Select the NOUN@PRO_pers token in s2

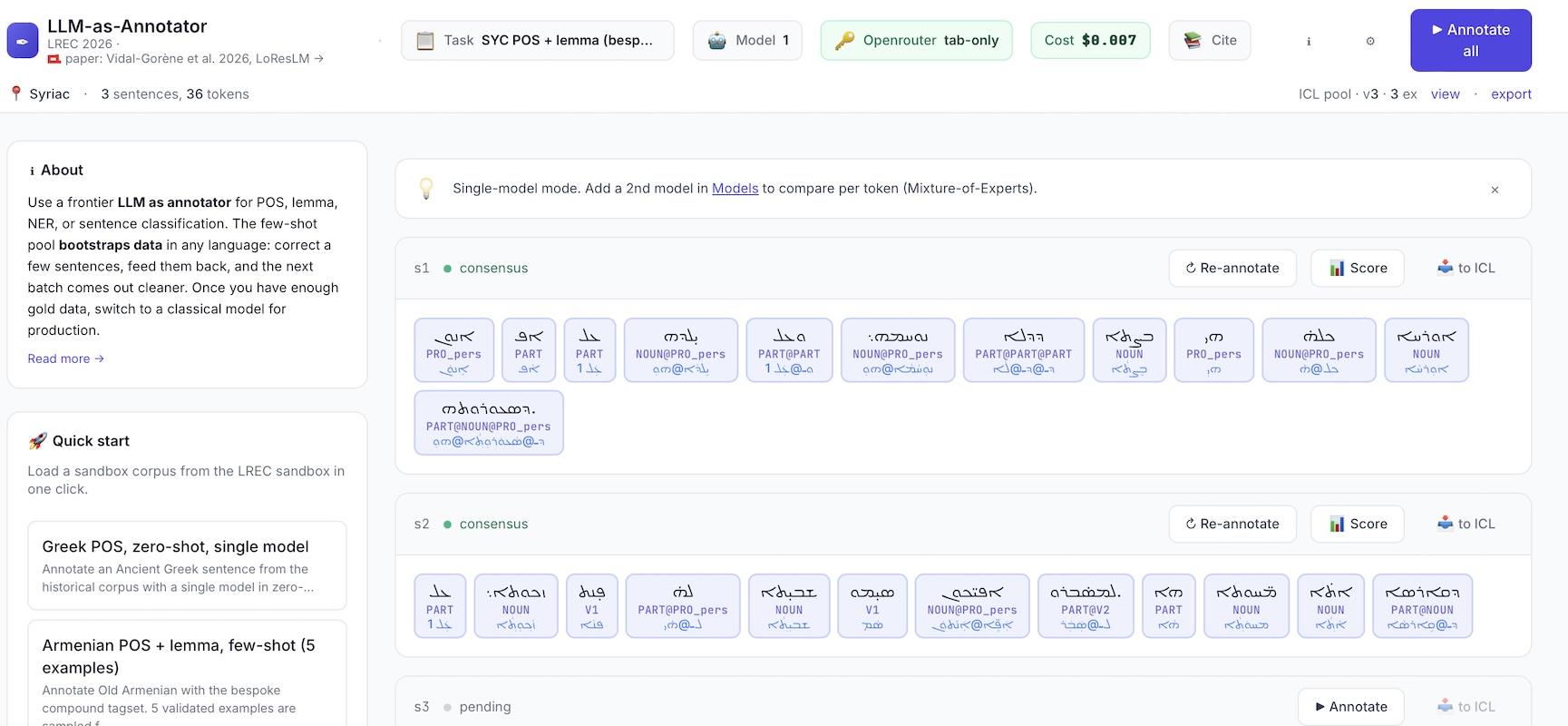(x=972, y=606)
